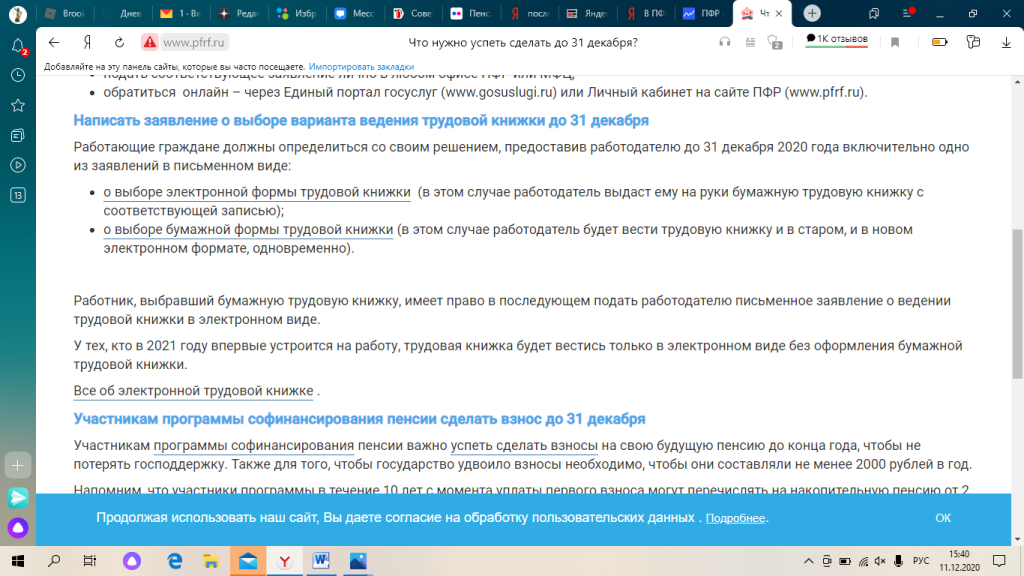This screenshot has width=1024, height=576.
Task: Open the favorites star in the sidebar
Action: (17, 105)
